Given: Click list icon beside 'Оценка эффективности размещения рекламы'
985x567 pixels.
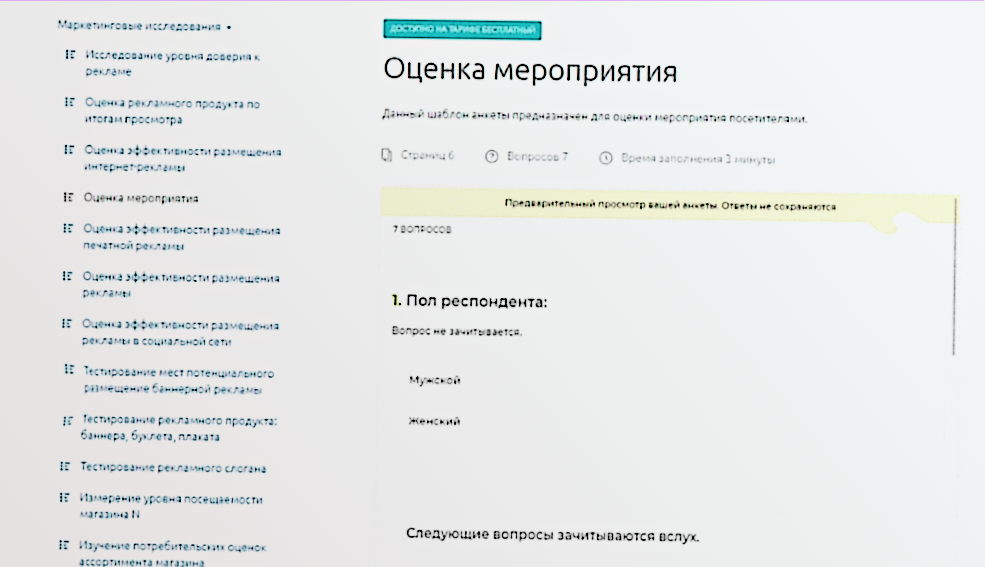Looking at the screenshot, I should [x=67, y=276].
